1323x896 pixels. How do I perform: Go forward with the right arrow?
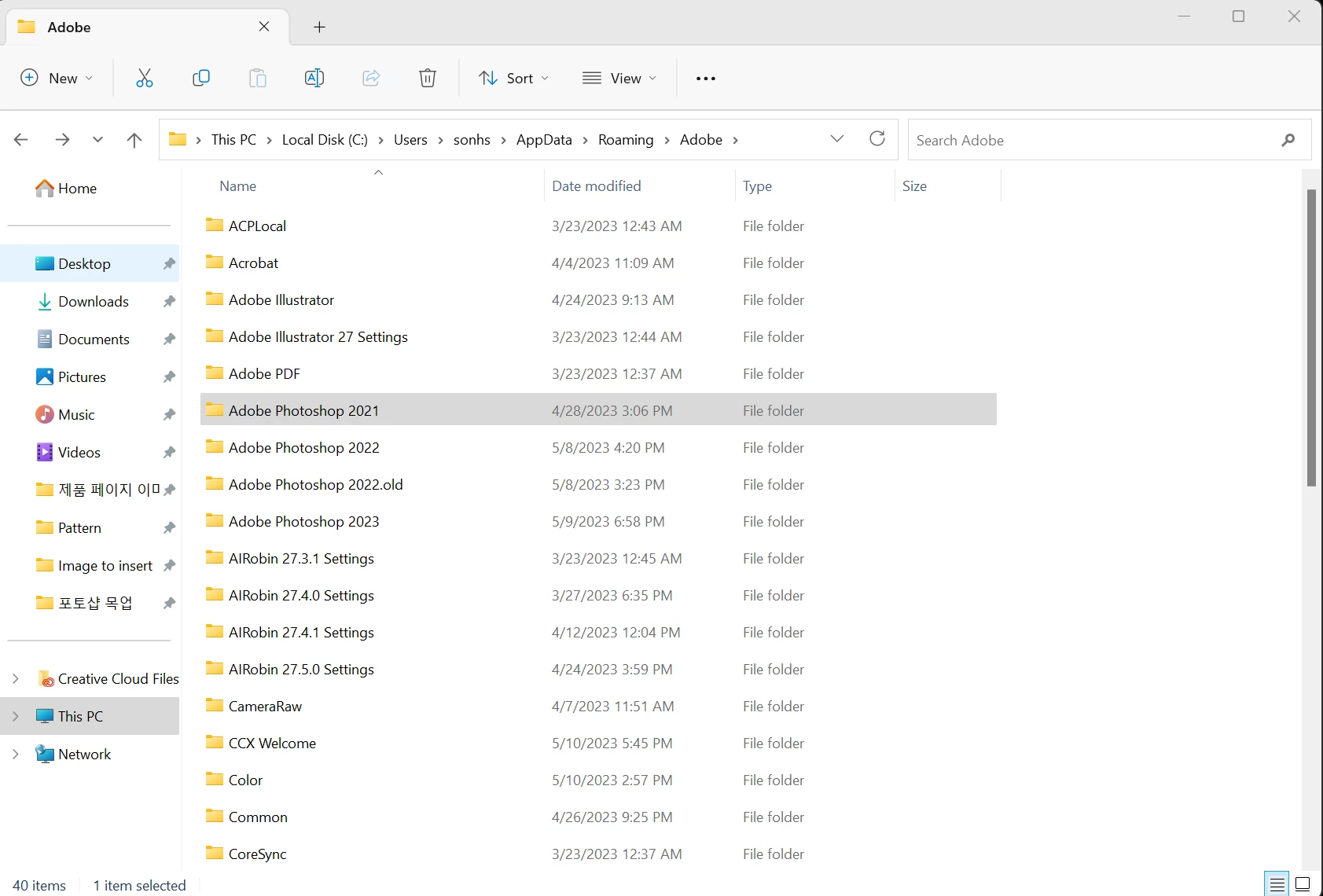tap(62, 140)
